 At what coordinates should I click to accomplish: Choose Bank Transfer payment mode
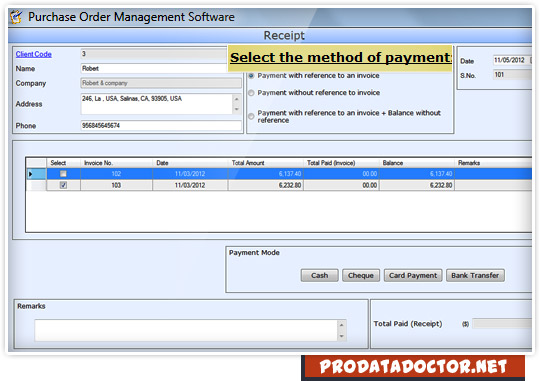tap(475, 276)
